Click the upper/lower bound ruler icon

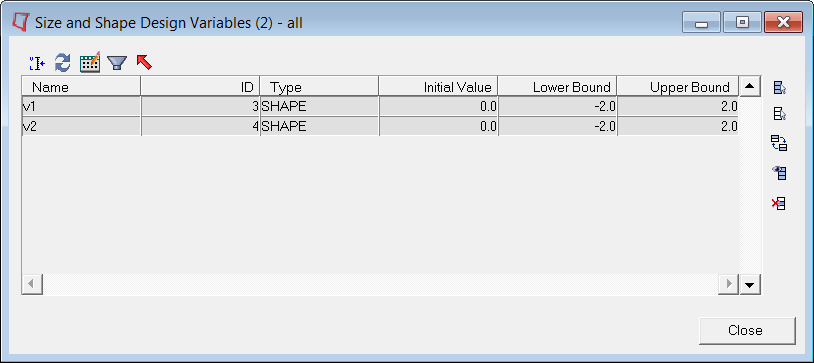[x=37, y=63]
